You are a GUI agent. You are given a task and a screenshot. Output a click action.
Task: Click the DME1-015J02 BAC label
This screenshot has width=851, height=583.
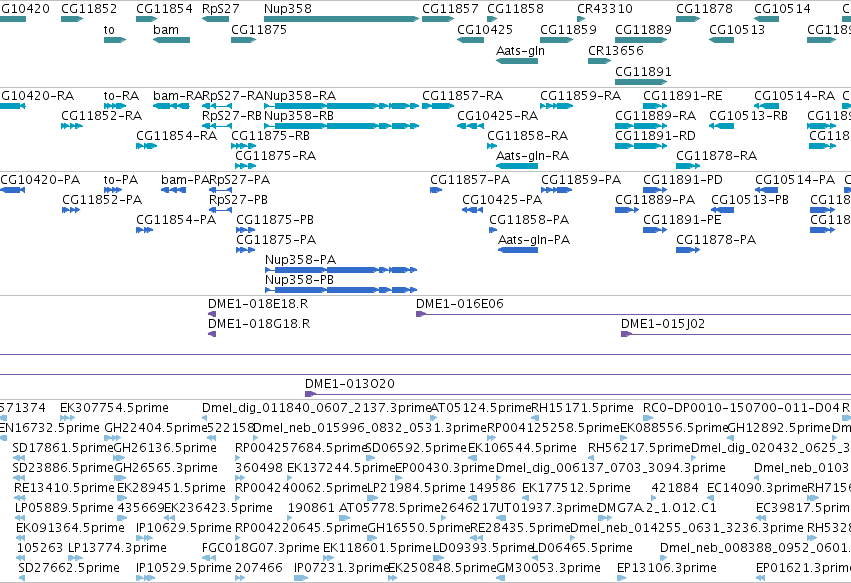click(663, 325)
